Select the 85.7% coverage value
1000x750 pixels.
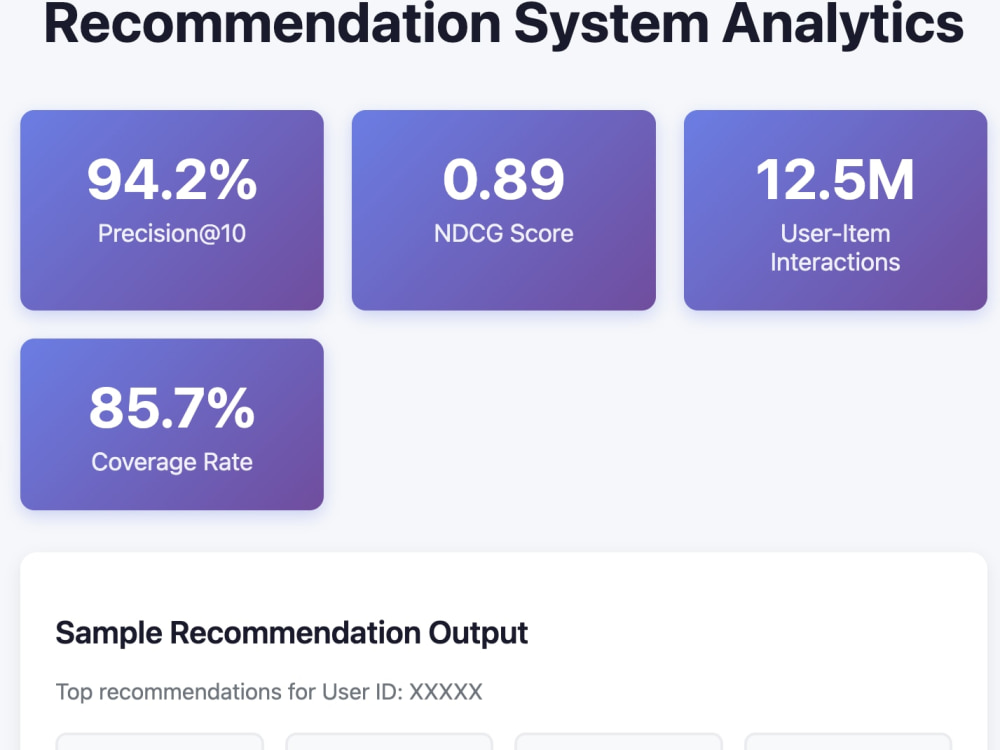point(172,408)
